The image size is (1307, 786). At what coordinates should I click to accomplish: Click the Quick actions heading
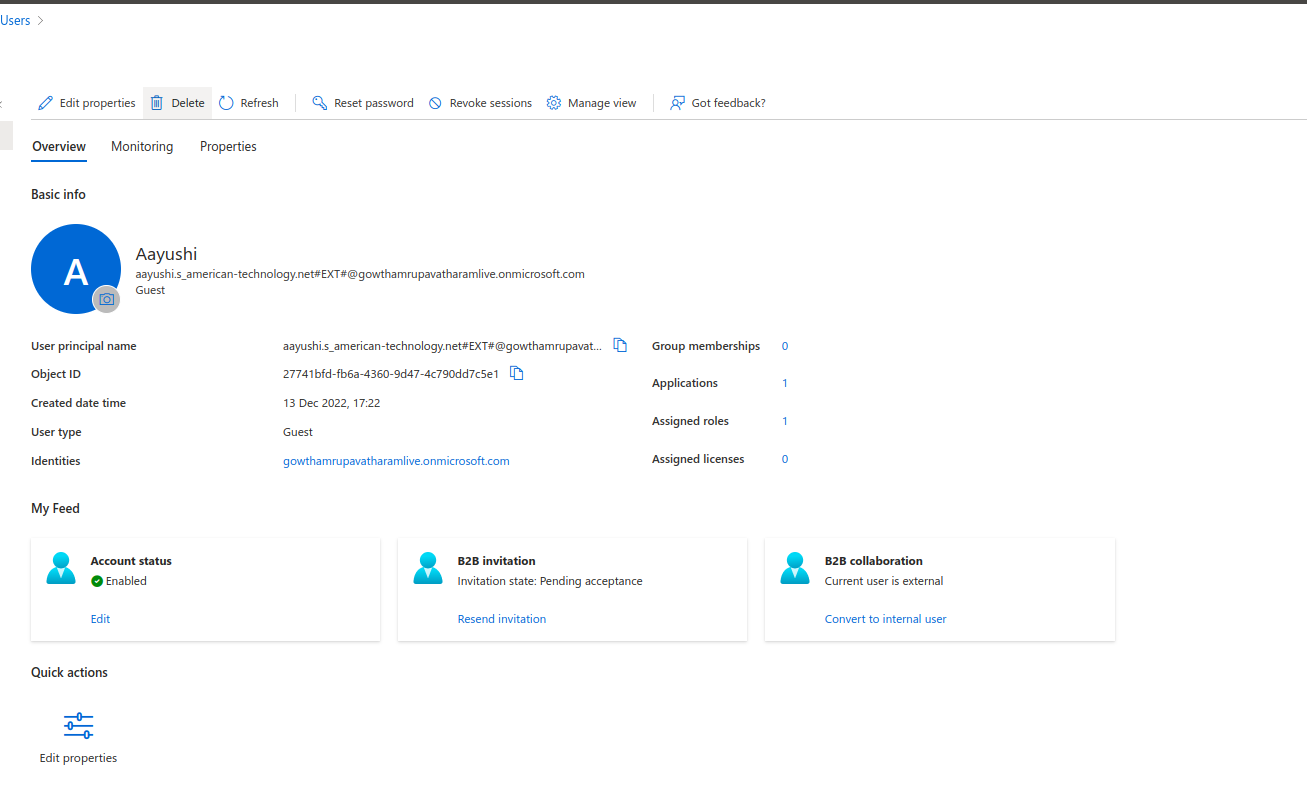[x=69, y=672]
